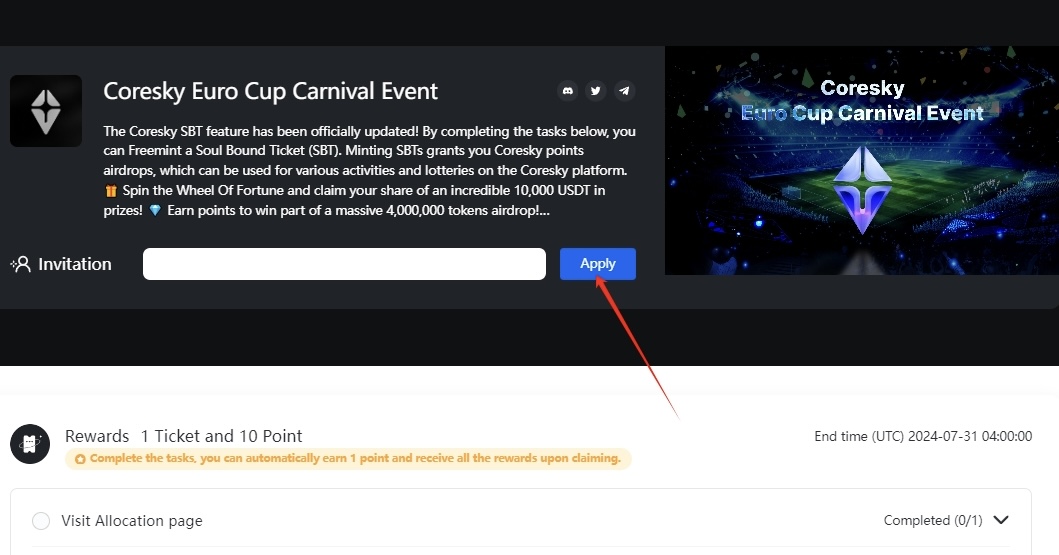1059x555 pixels.
Task: Click the Rewards ticket round icon
Action: point(30,444)
